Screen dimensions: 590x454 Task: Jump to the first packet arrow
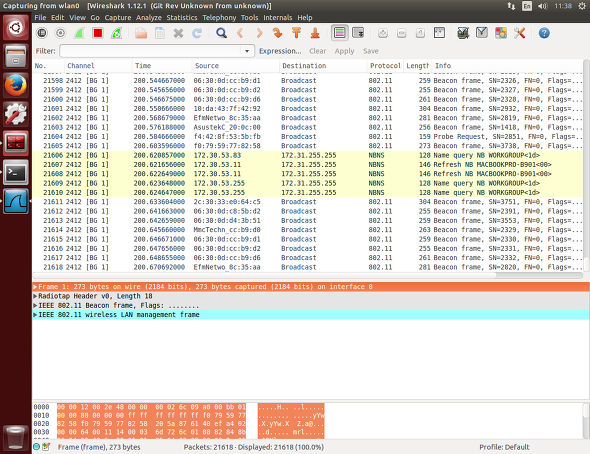click(x=297, y=33)
